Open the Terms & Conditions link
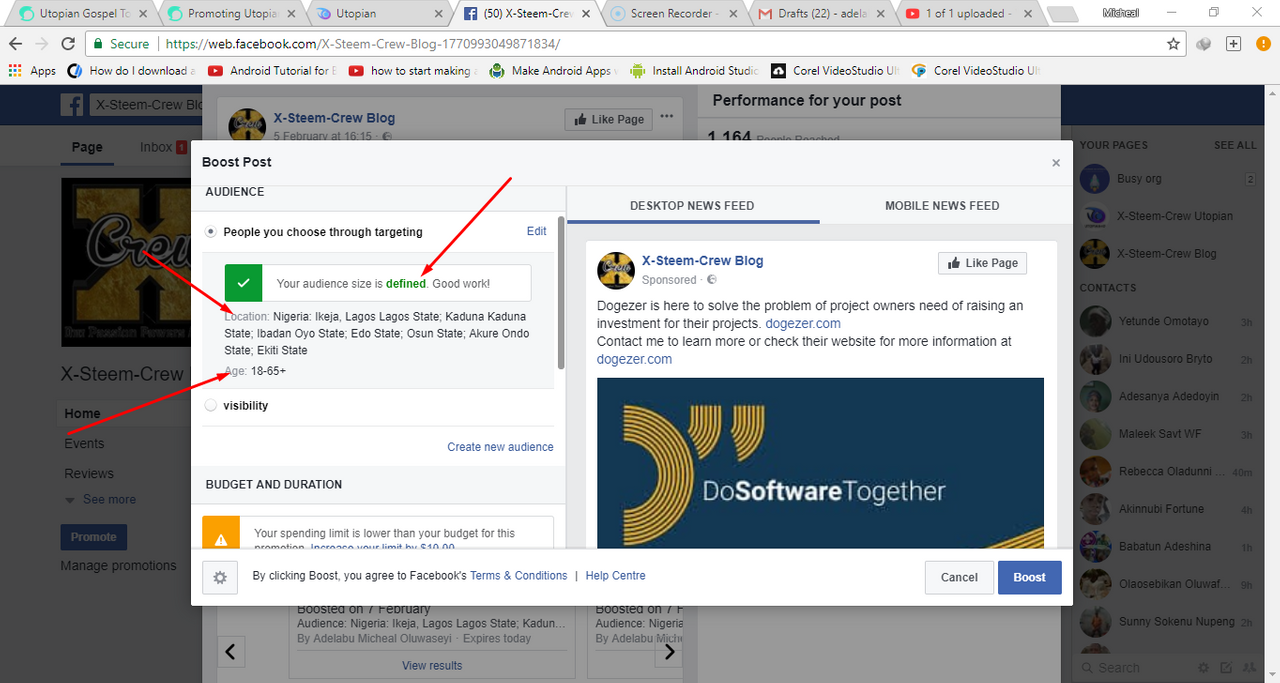Image resolution: width=1280 pixels, height=683 pixels. coord(518,576)
